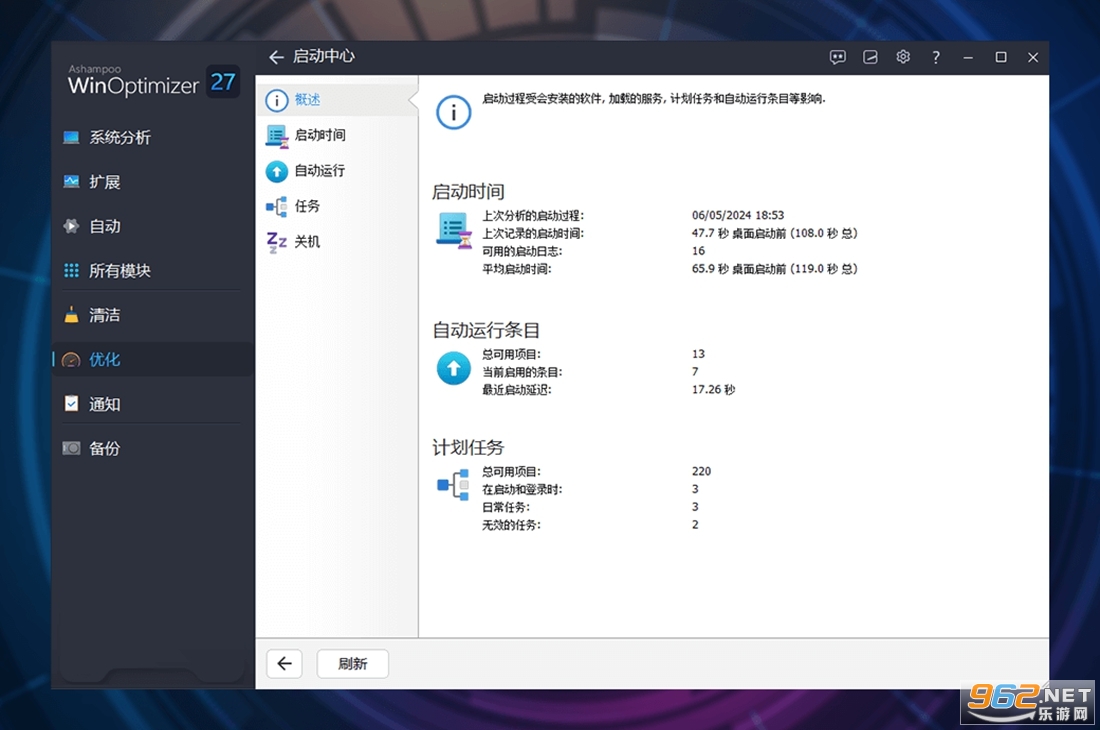
Task: Open help question mark icon
Action: coord(936,58)
